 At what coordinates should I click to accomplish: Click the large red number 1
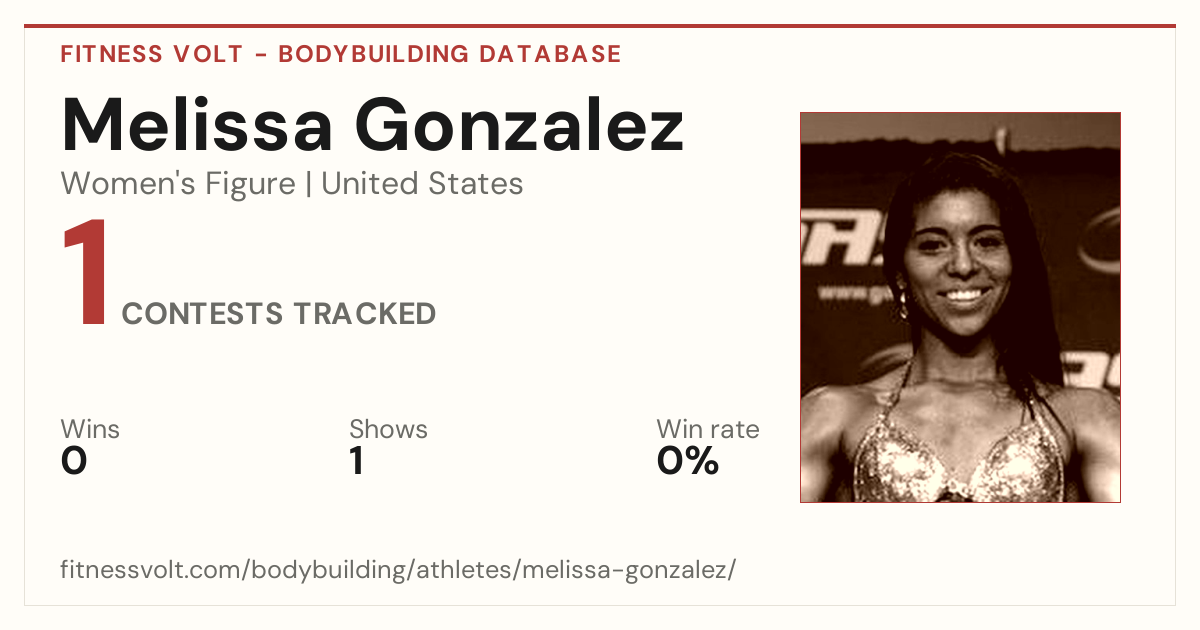[85, 274]
